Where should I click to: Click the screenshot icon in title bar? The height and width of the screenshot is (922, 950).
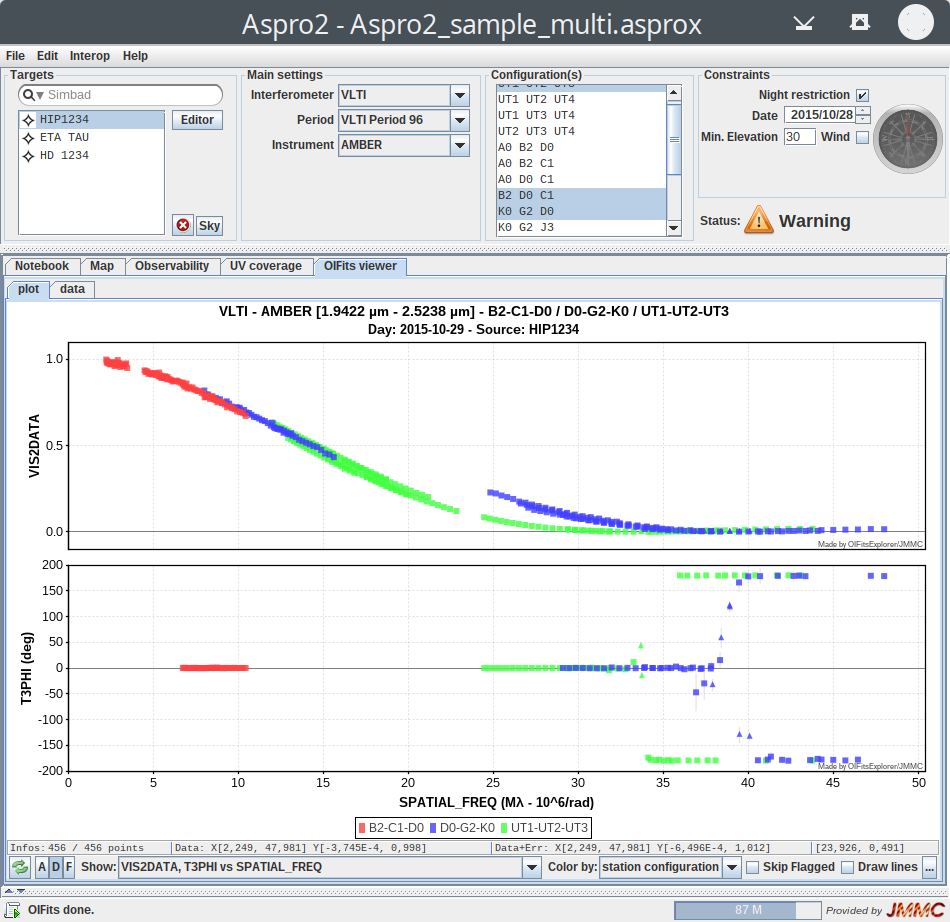(860, 22)
